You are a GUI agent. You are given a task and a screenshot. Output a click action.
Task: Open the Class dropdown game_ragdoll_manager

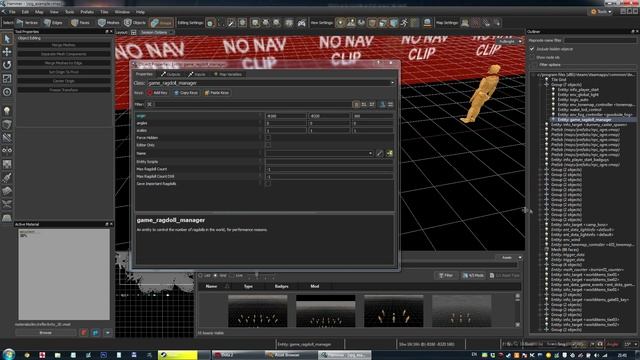click(x=271, y=83)
